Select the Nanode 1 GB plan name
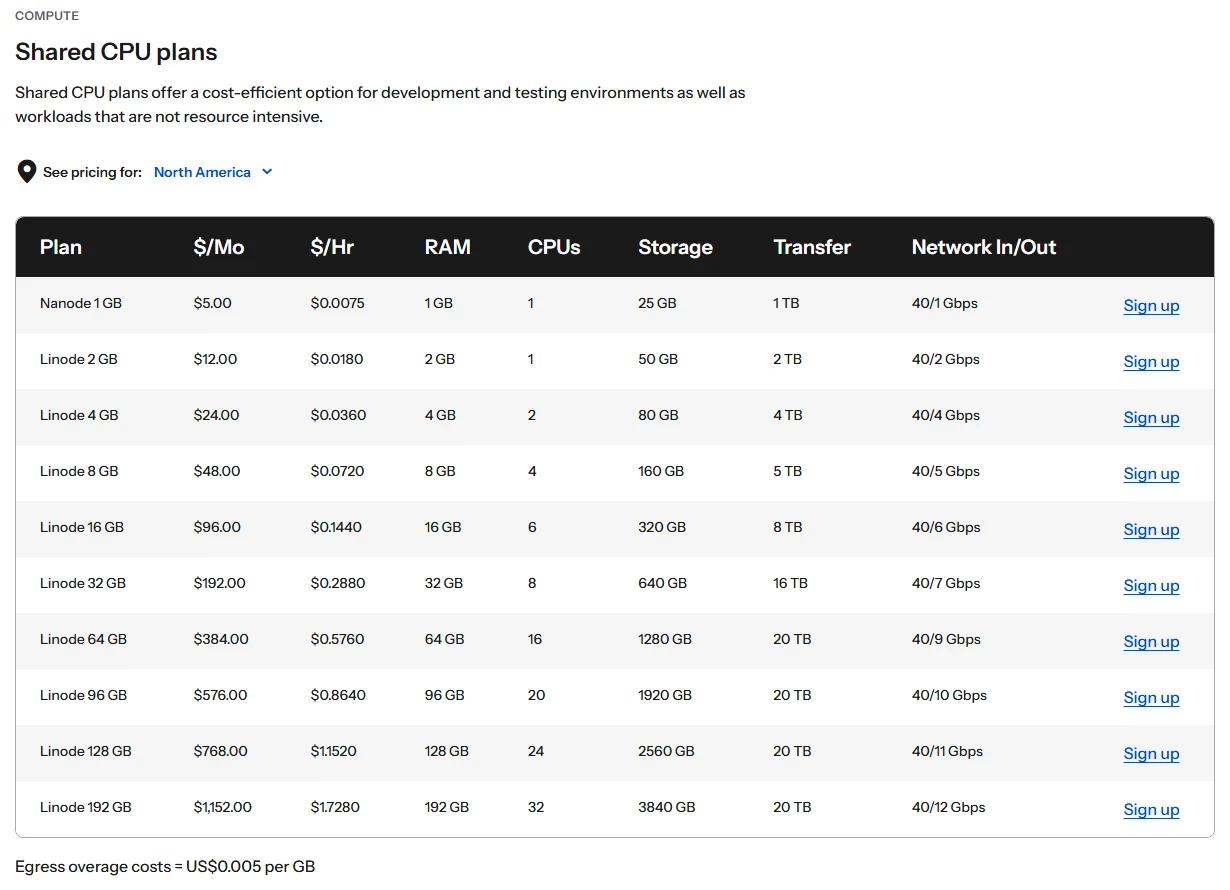The image size is (1230, 890). coord(81,303)
